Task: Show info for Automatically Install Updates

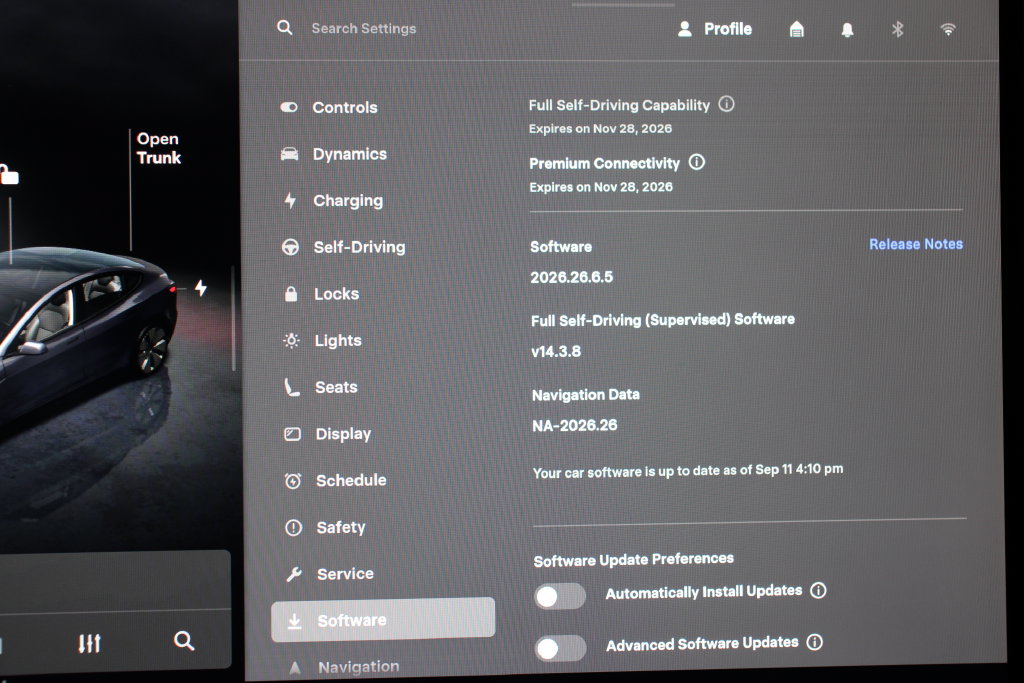Action: pyautogui.click(x=818, y=590)
